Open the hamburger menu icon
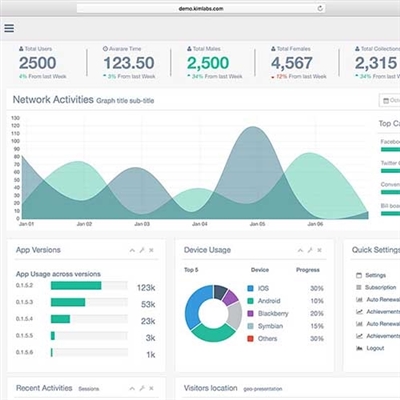The image size is (400, 400). point(9,28)
